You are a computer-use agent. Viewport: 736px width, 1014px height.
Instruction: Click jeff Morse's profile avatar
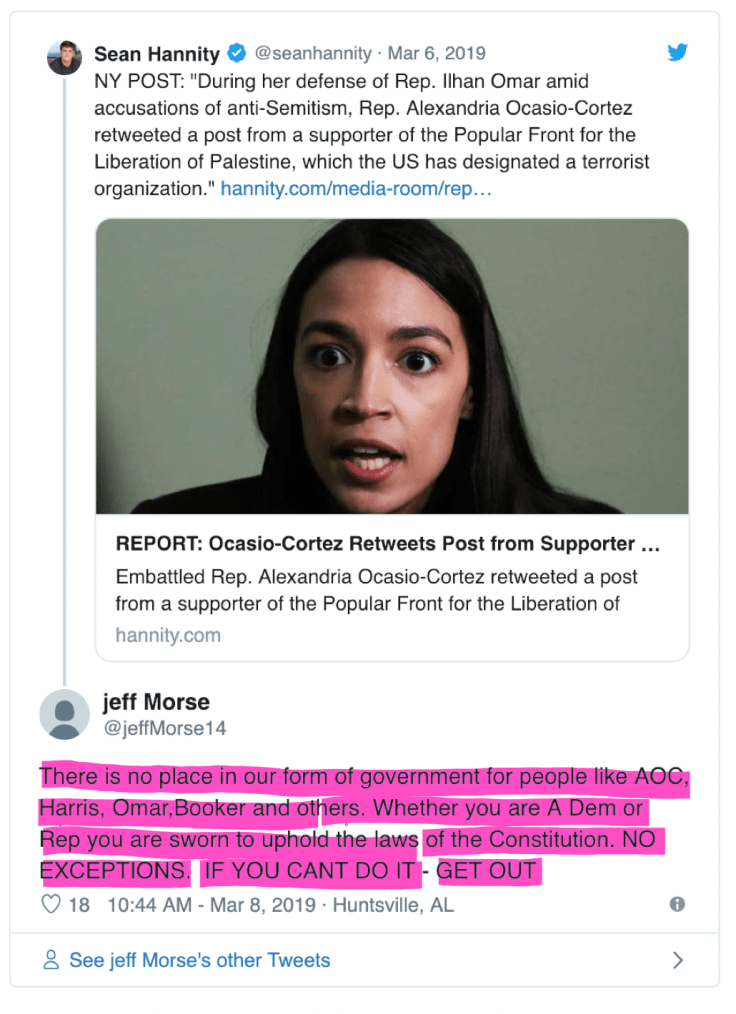pyautogui.click(x=64, y=714)
